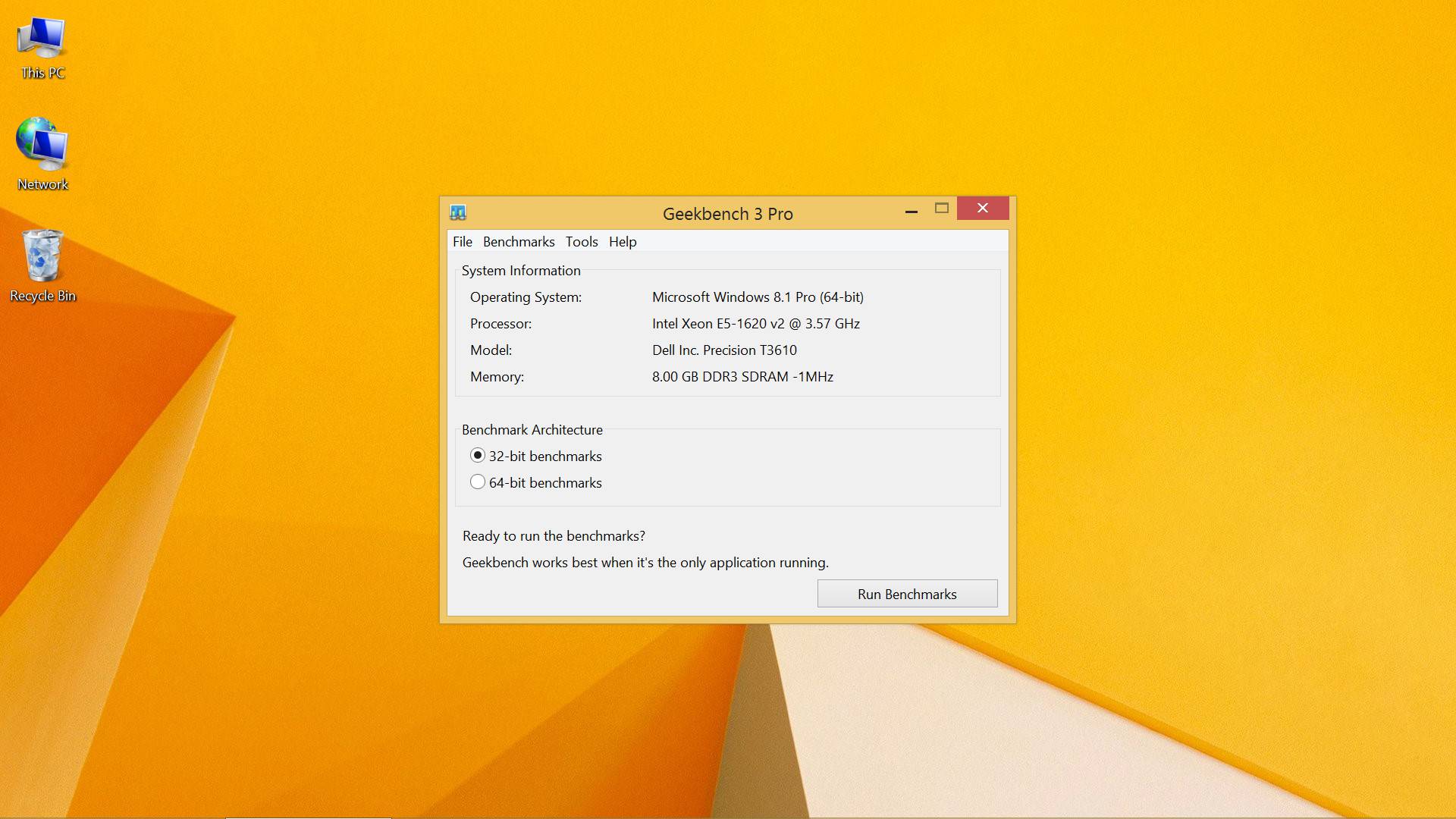The image size is (1456, 819).
Task: Click the 'Operating System:' label
Action: pos(526,297)
